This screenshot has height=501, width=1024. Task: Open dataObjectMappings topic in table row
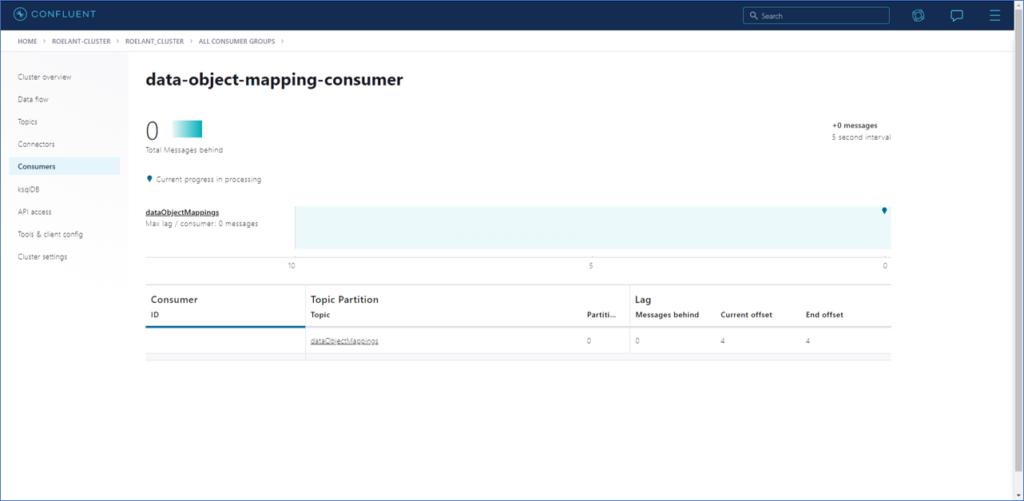coord(345,341)
